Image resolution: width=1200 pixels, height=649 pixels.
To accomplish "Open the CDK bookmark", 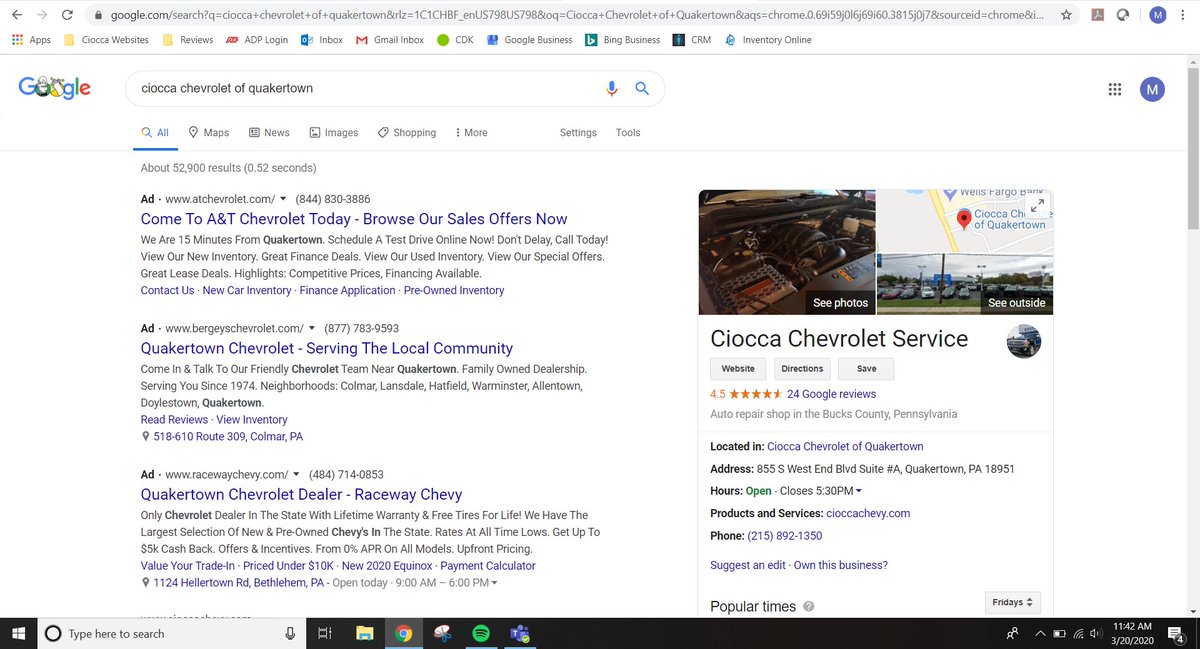I will tap(456, 40).
